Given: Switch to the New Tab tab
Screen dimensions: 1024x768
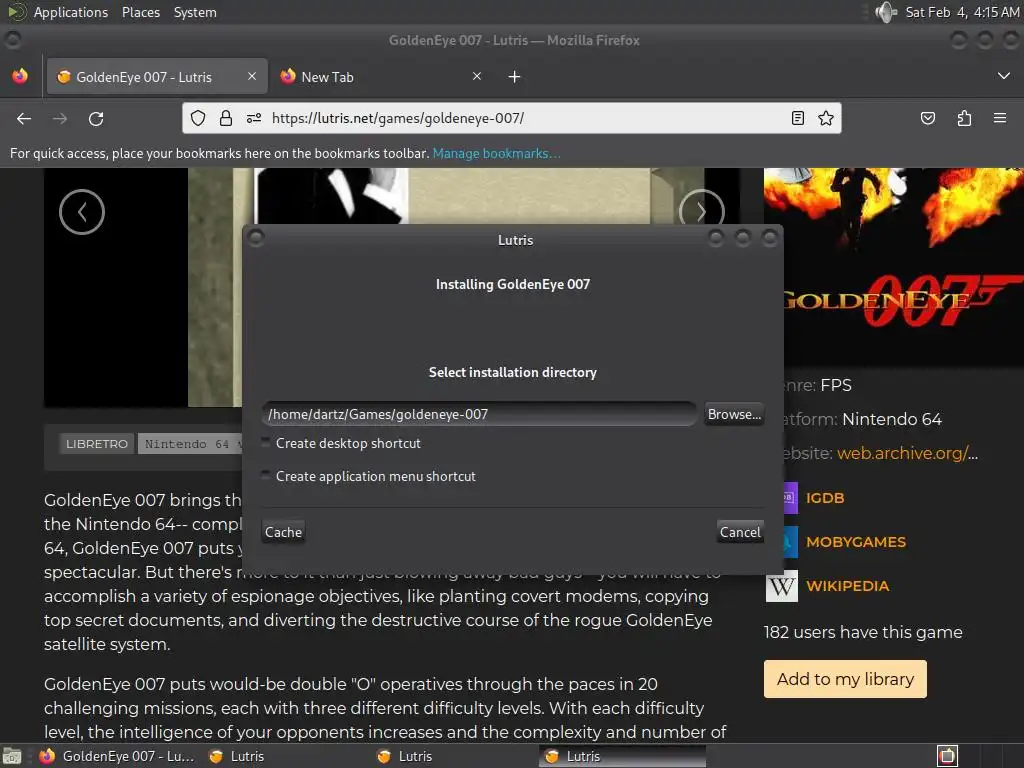Looking at the screenshot, I should click(382, 76).
